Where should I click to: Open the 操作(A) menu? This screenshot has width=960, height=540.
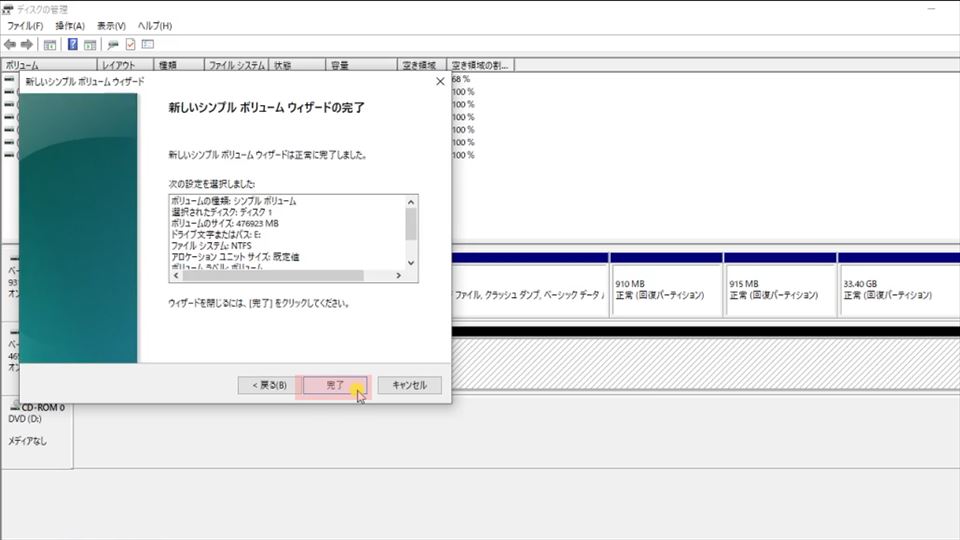click(x=70, y=26)
